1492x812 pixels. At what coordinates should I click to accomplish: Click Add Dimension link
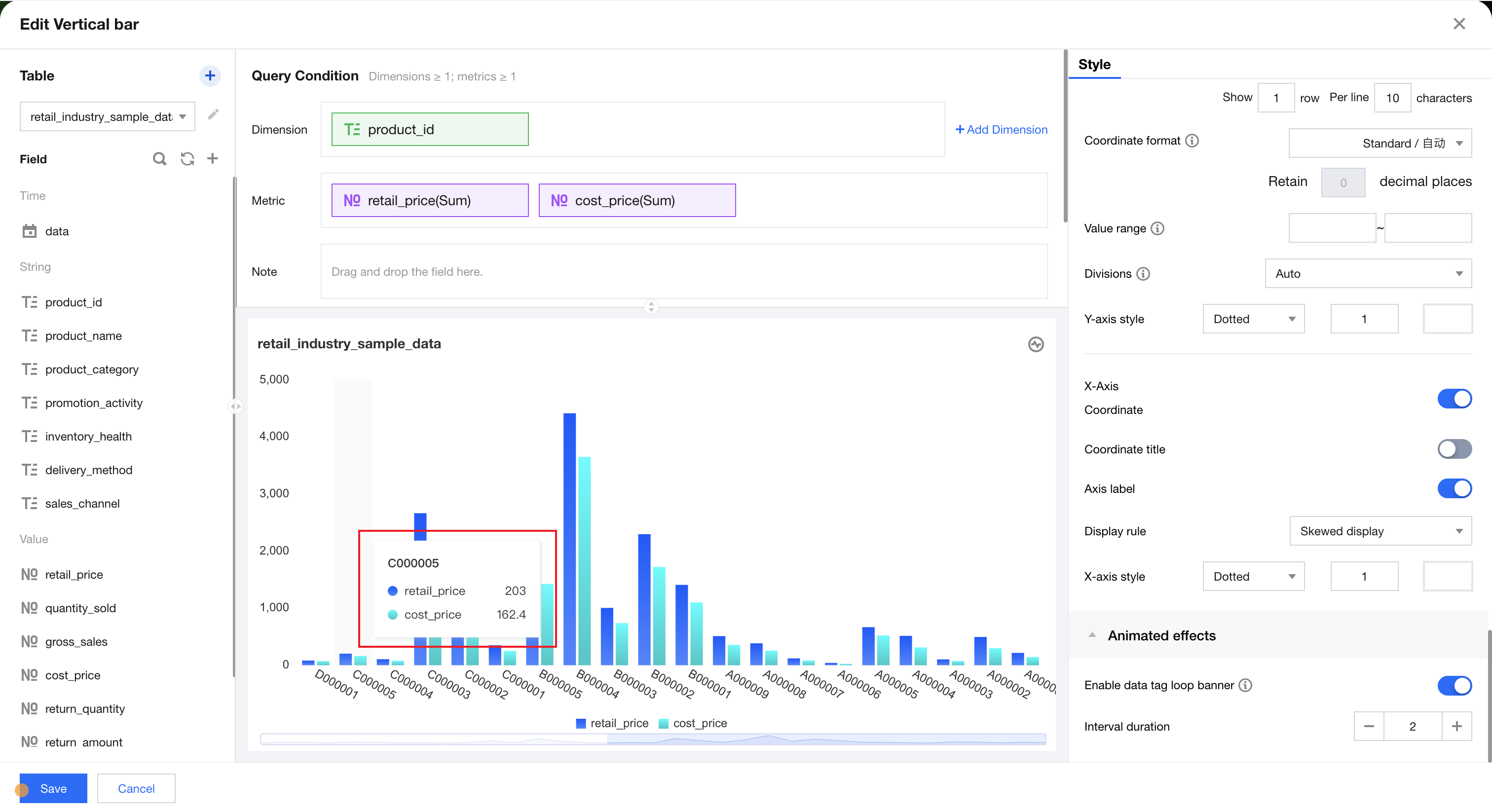tap(1001, 130)
